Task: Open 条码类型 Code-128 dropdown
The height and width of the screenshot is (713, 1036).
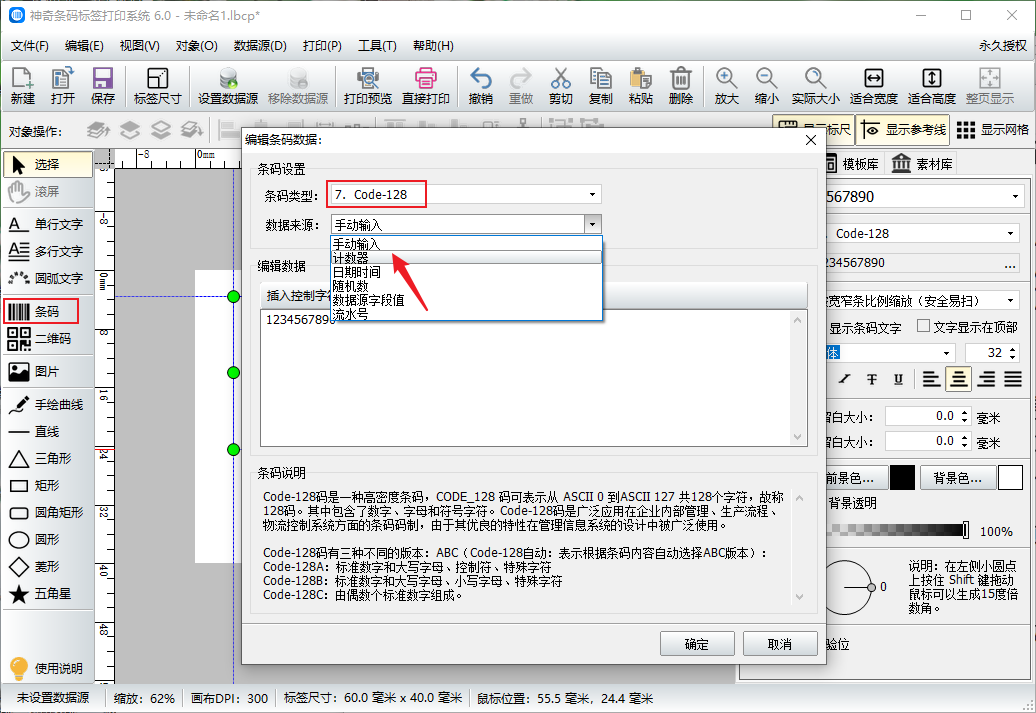Action: (x=465, y=194)
